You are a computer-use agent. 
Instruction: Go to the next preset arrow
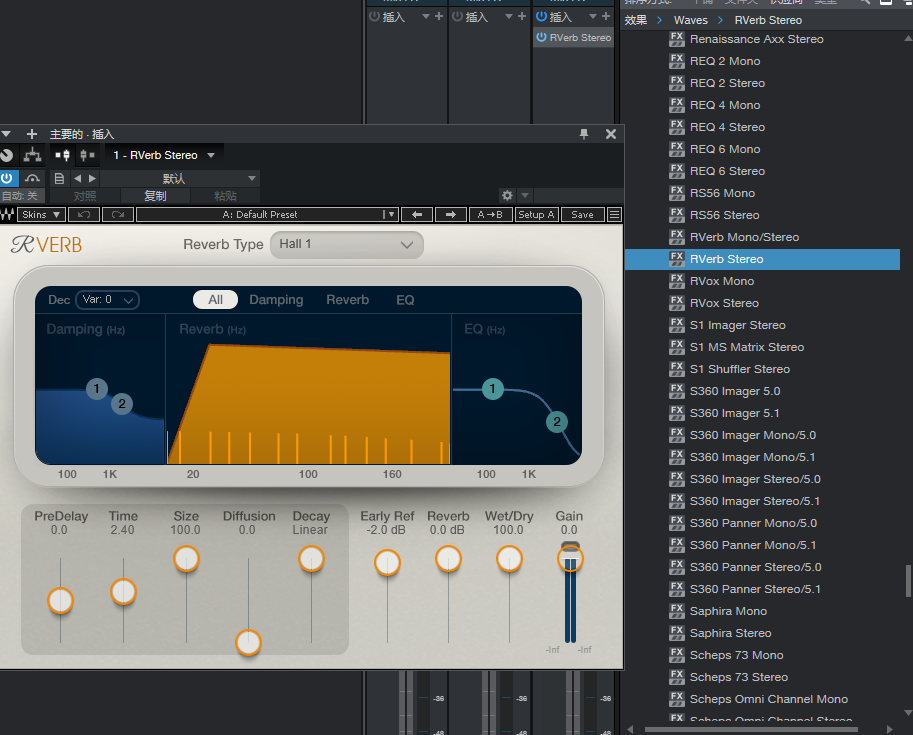pyautogui.click(x=92, y=178)
